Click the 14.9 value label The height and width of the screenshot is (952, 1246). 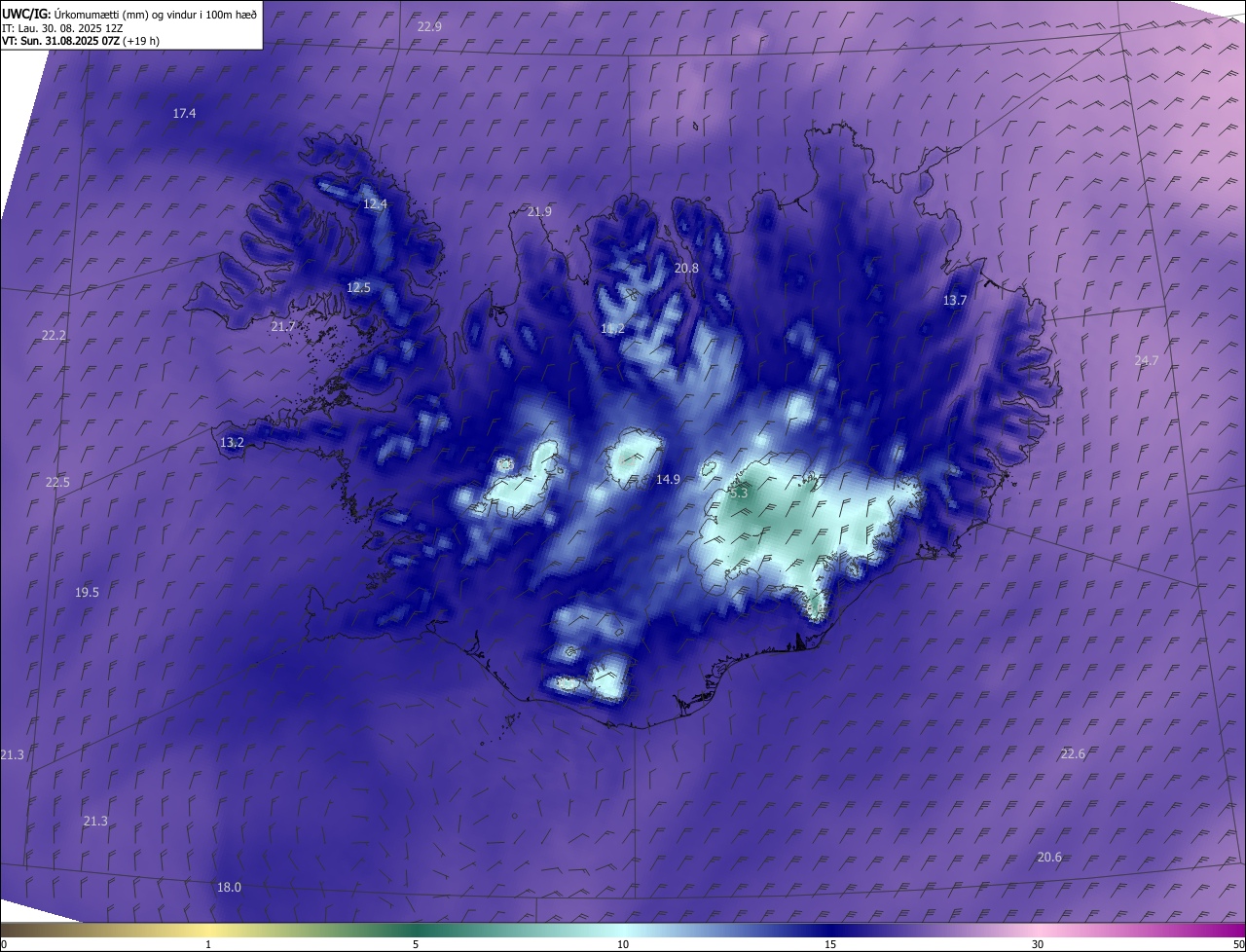pos(668,480)
